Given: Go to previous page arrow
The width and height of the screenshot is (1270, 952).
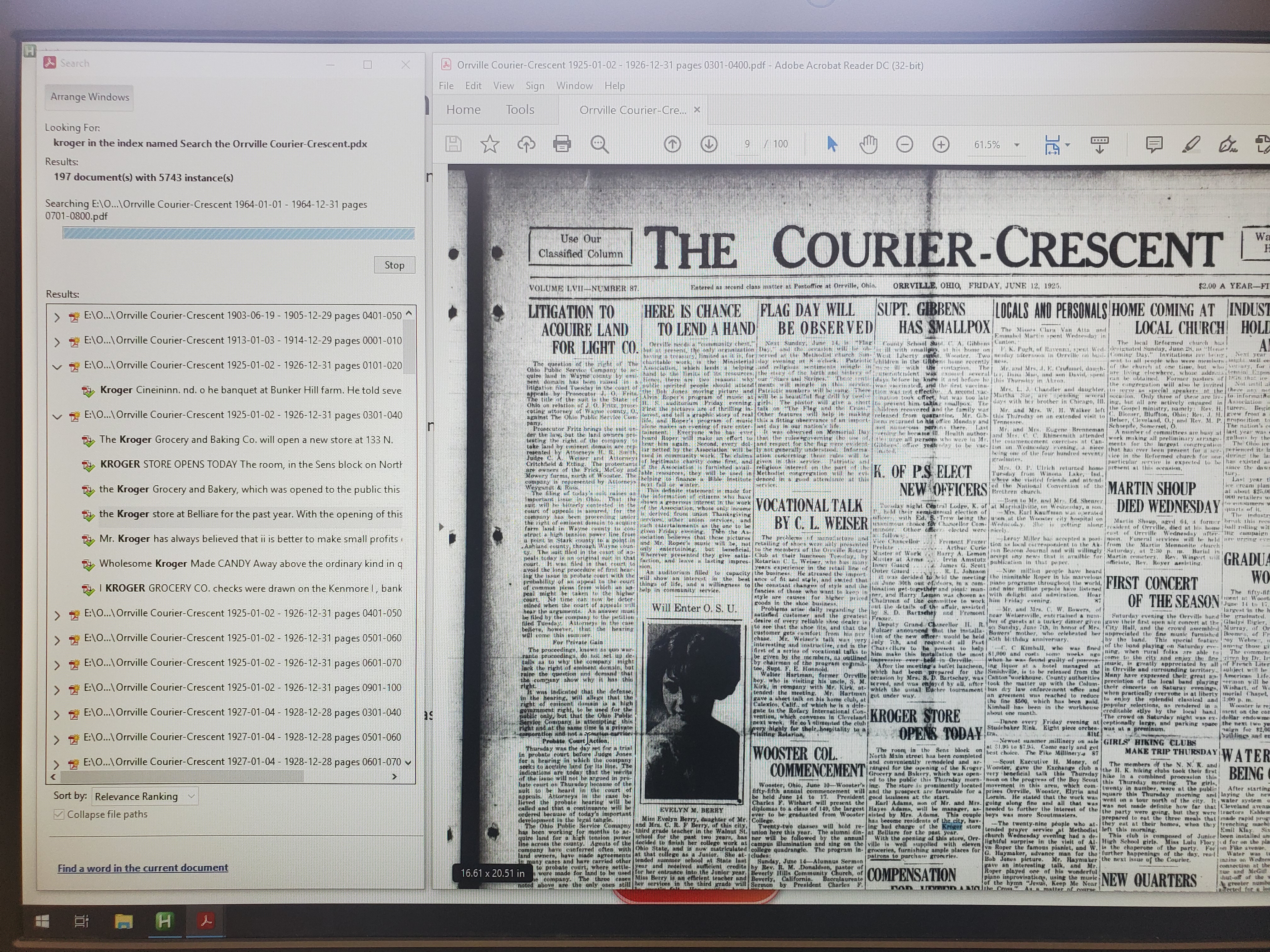Looking at the screenshot, I should (672, 144).
